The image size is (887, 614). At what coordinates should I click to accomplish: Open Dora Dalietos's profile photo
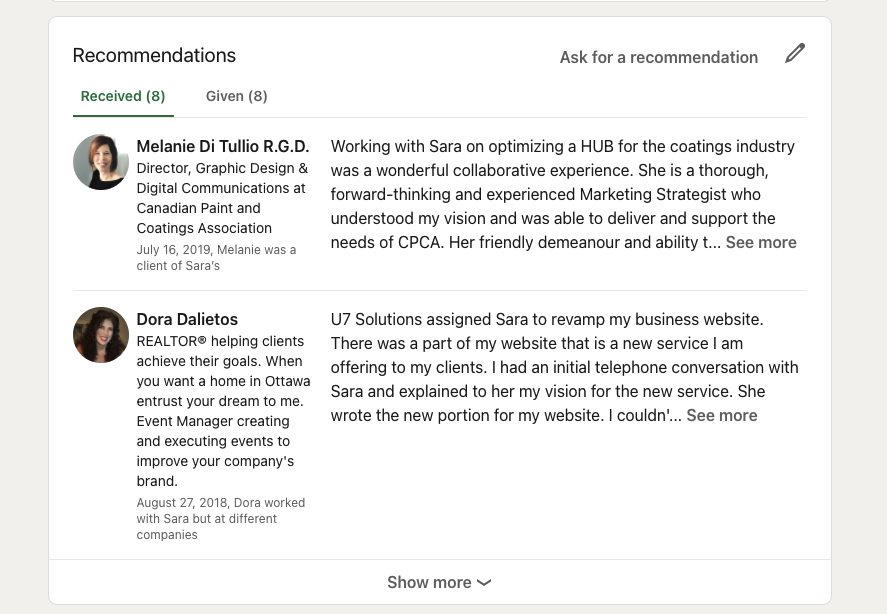101,335
